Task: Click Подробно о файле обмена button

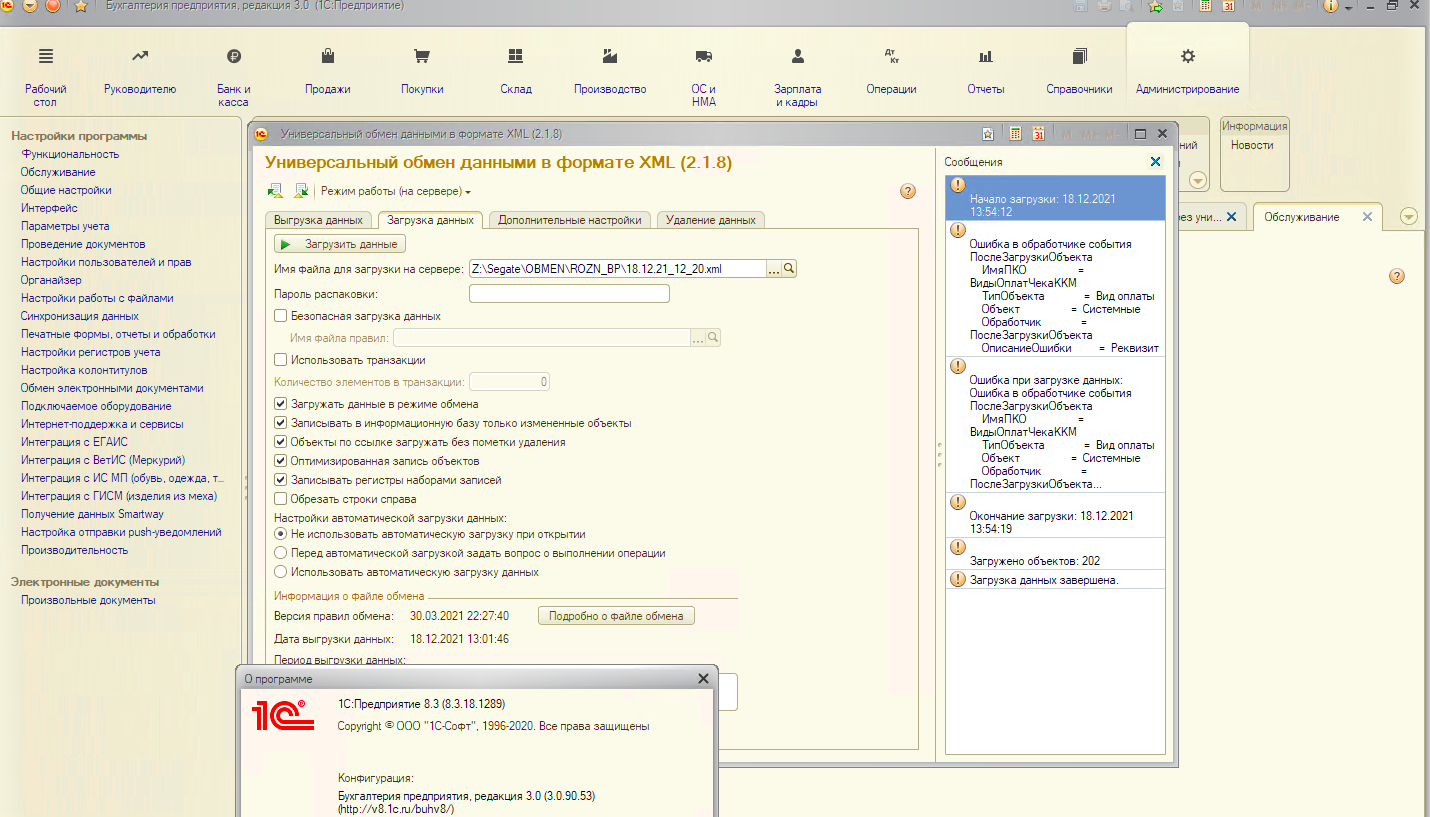Action: 616,616
